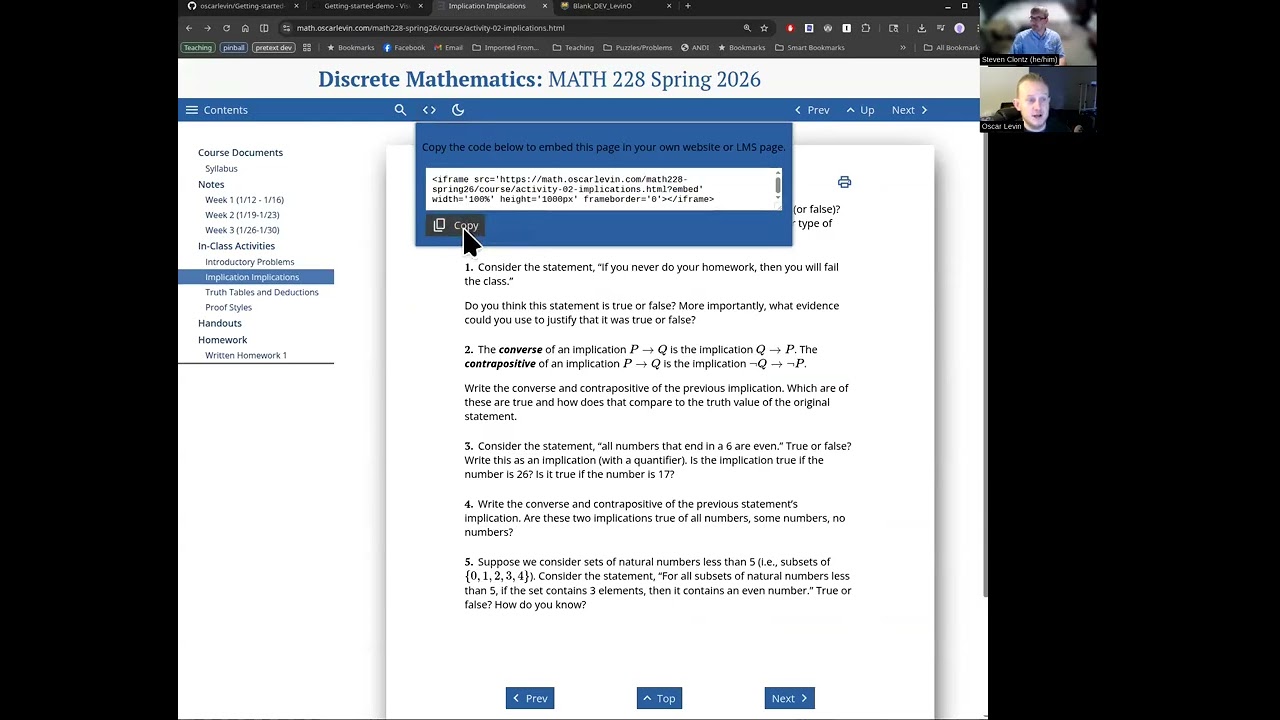Open the Smart Bookmarks folder
1280x720 pixels.
click(810, 47)
